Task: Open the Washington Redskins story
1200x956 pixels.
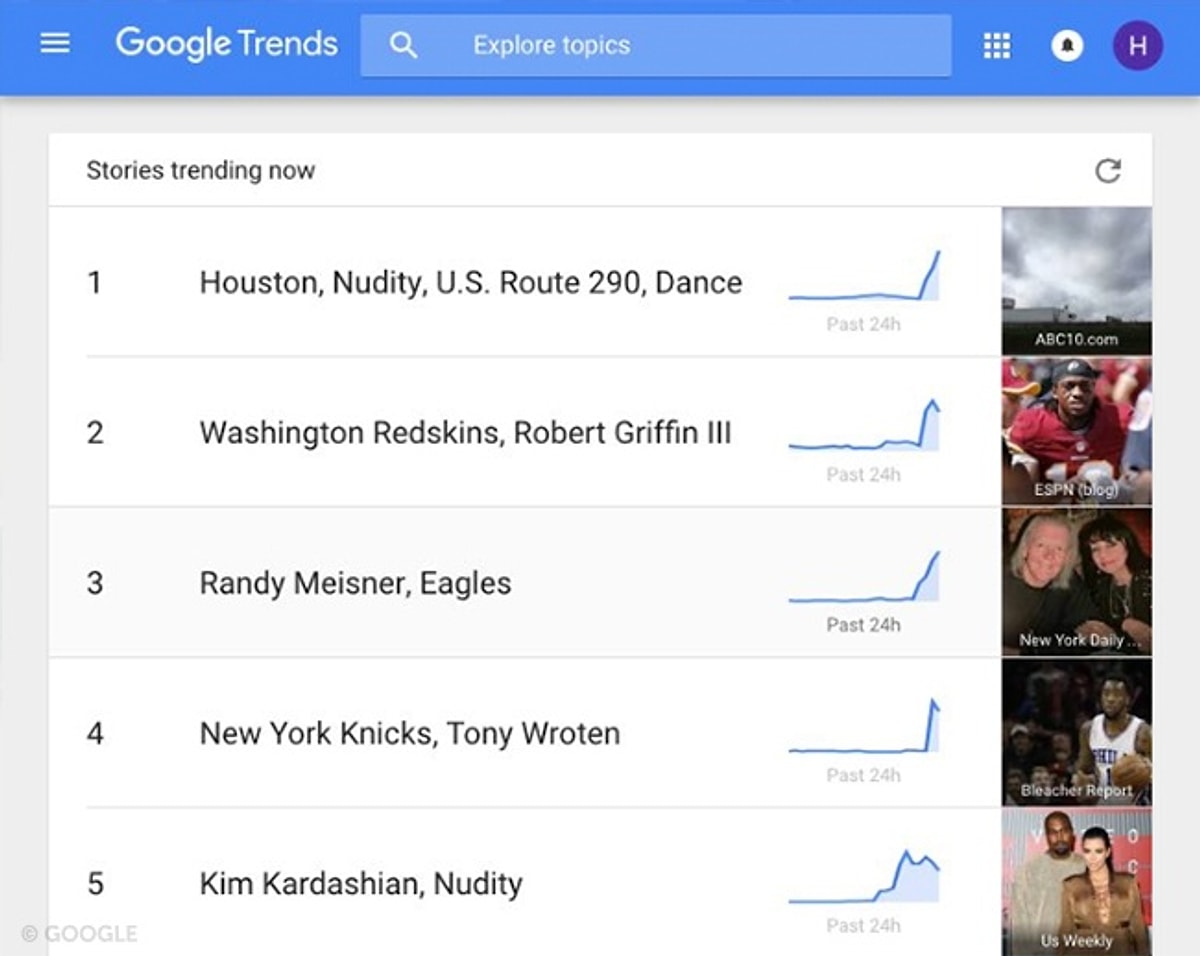Action: [466, 432]
